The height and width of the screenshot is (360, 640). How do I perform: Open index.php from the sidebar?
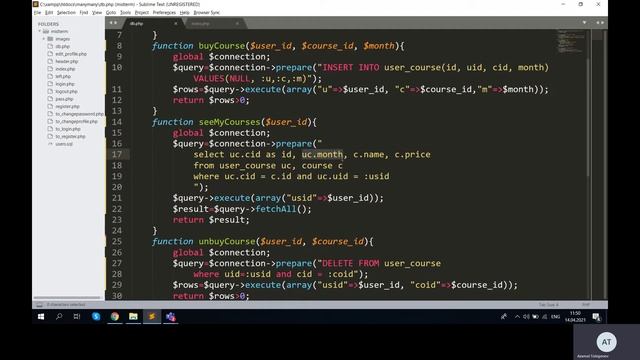(65, 69)
